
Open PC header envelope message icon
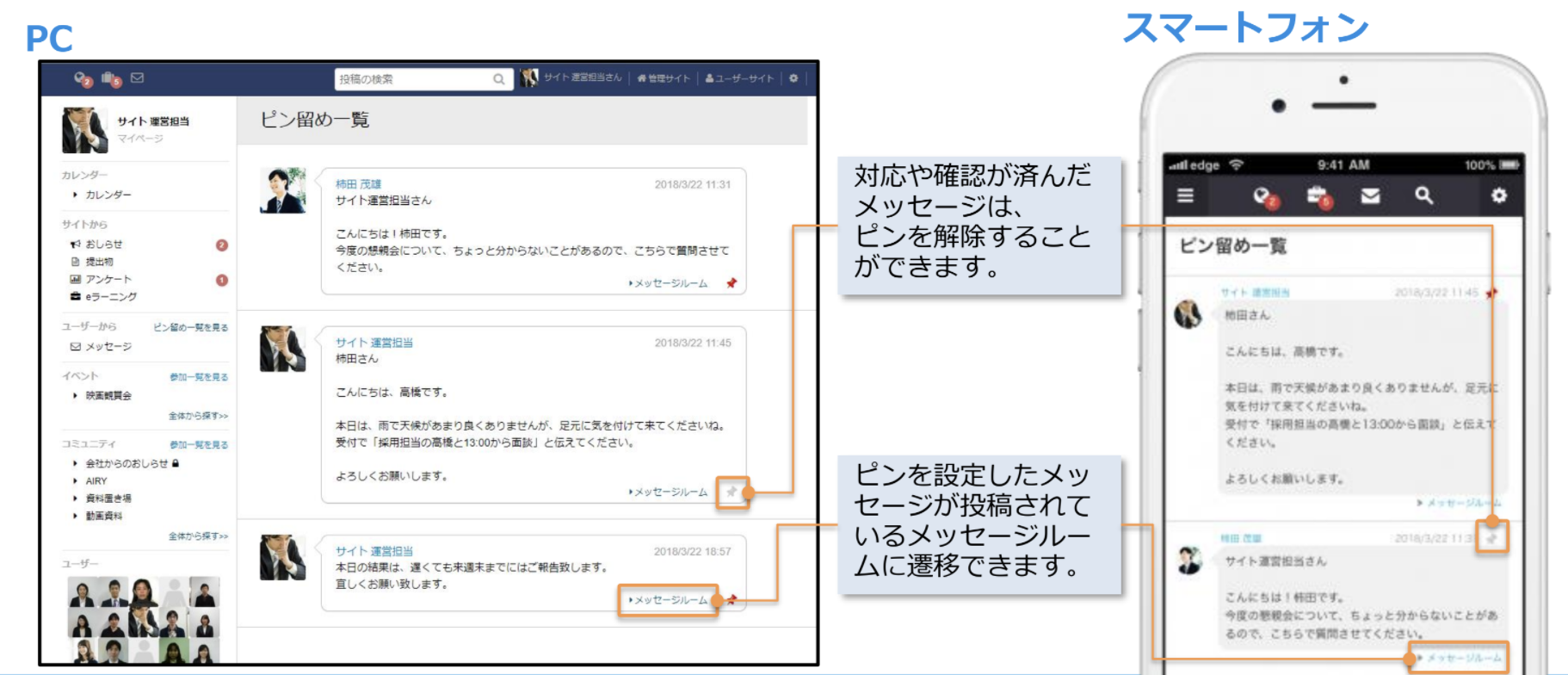(x=137, y=77)
